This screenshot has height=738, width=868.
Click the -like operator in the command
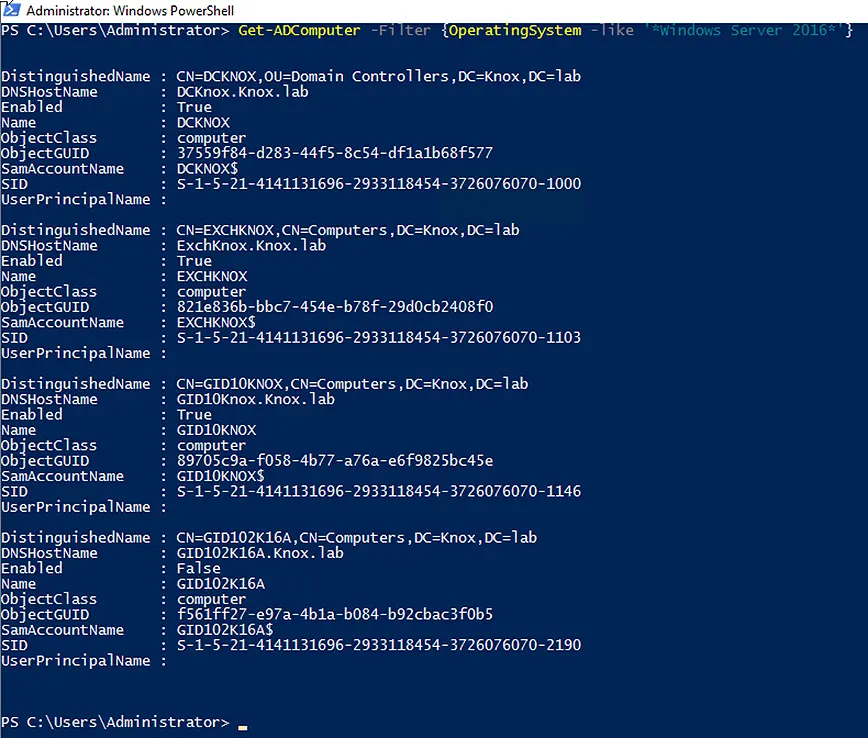[612, 30]
